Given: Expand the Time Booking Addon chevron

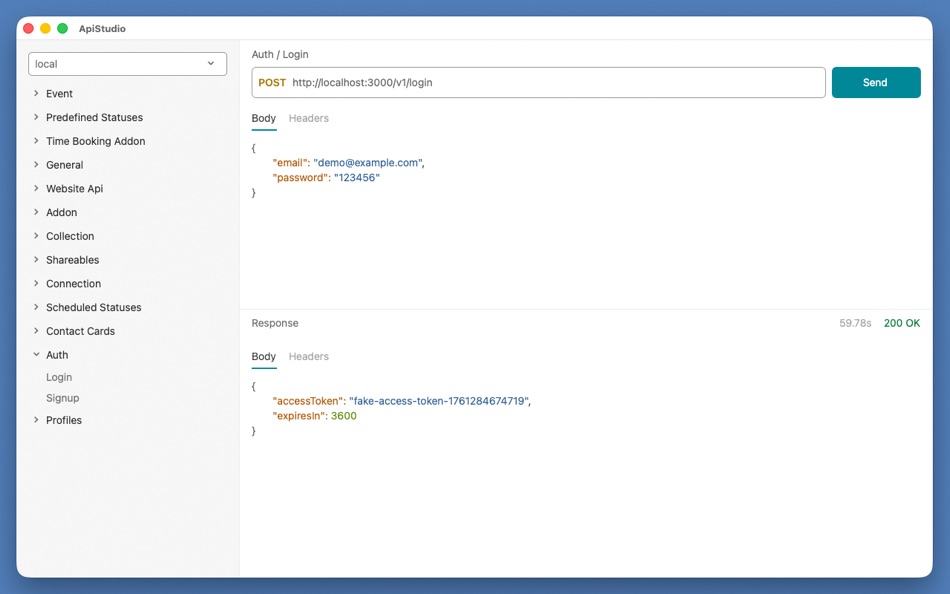Looking at the screenshot, I should point(36,141).
